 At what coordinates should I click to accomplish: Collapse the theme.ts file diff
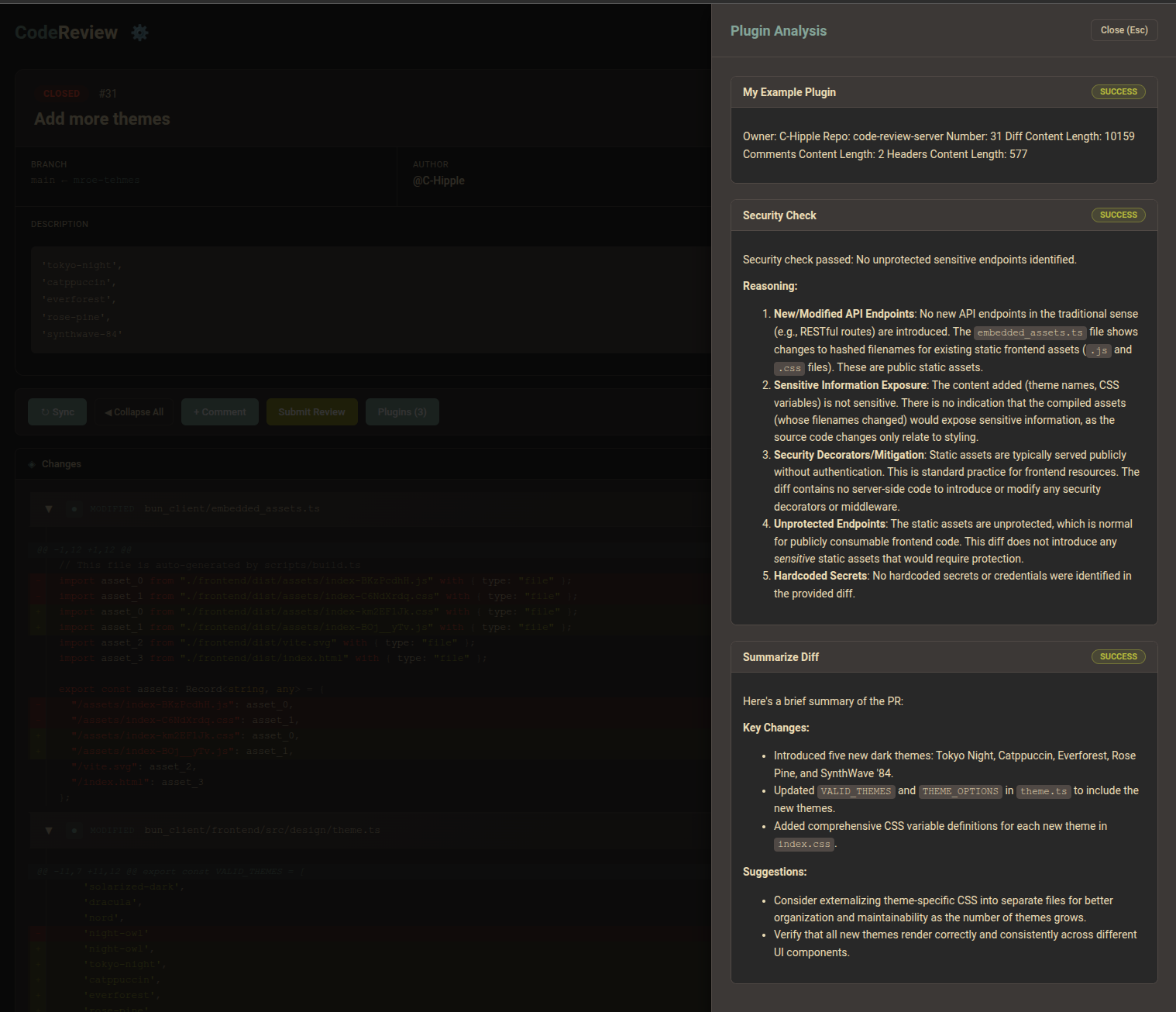click(x=49, y=831)
